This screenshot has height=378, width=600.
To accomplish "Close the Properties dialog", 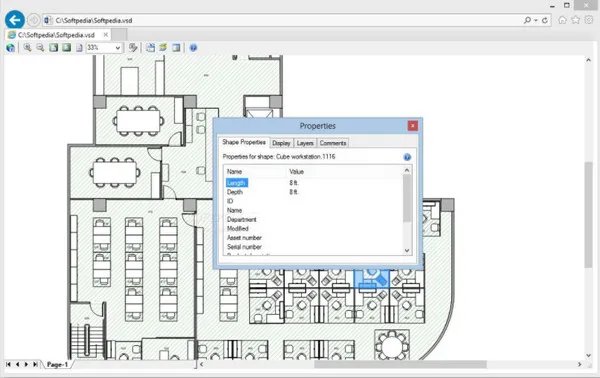I will coord(412,126).
